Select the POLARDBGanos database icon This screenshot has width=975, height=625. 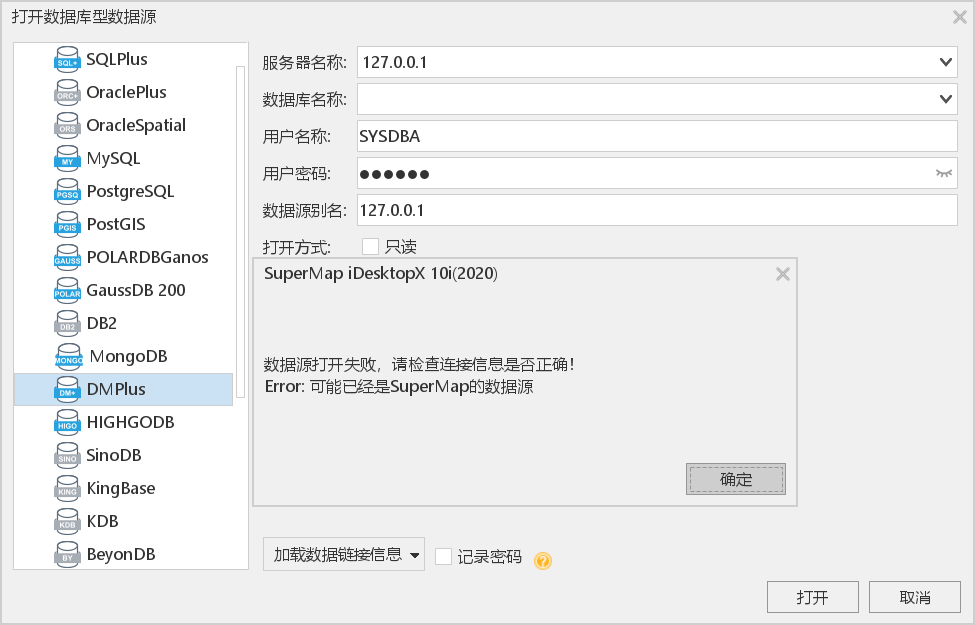pyautogui.click(x=67, y=257)
